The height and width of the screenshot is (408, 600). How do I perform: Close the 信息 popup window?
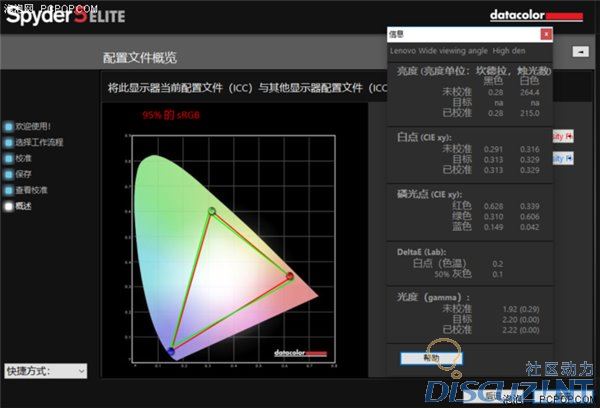point(546,34)
